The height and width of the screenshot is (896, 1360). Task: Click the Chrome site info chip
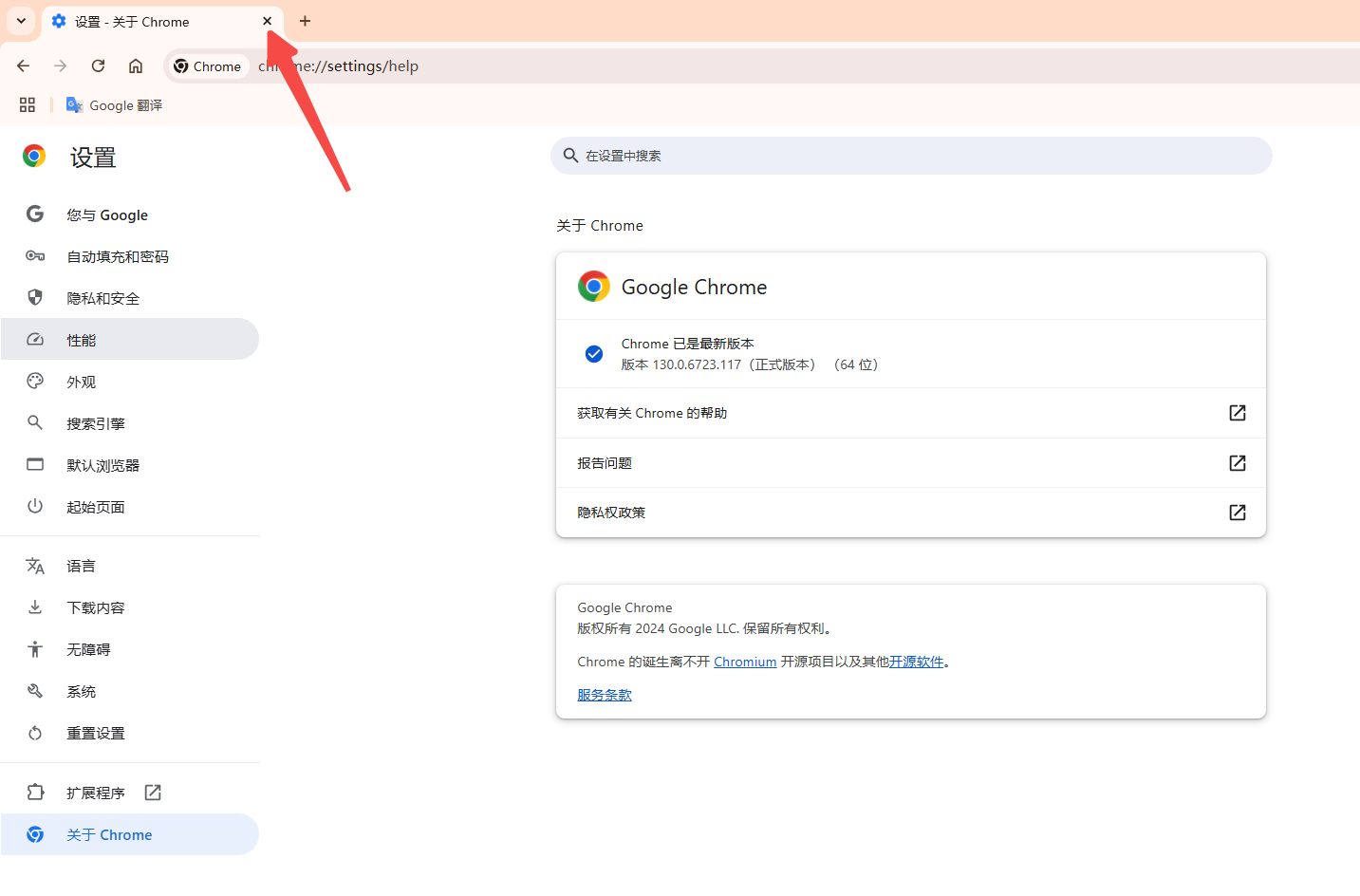tap(208, 66)
